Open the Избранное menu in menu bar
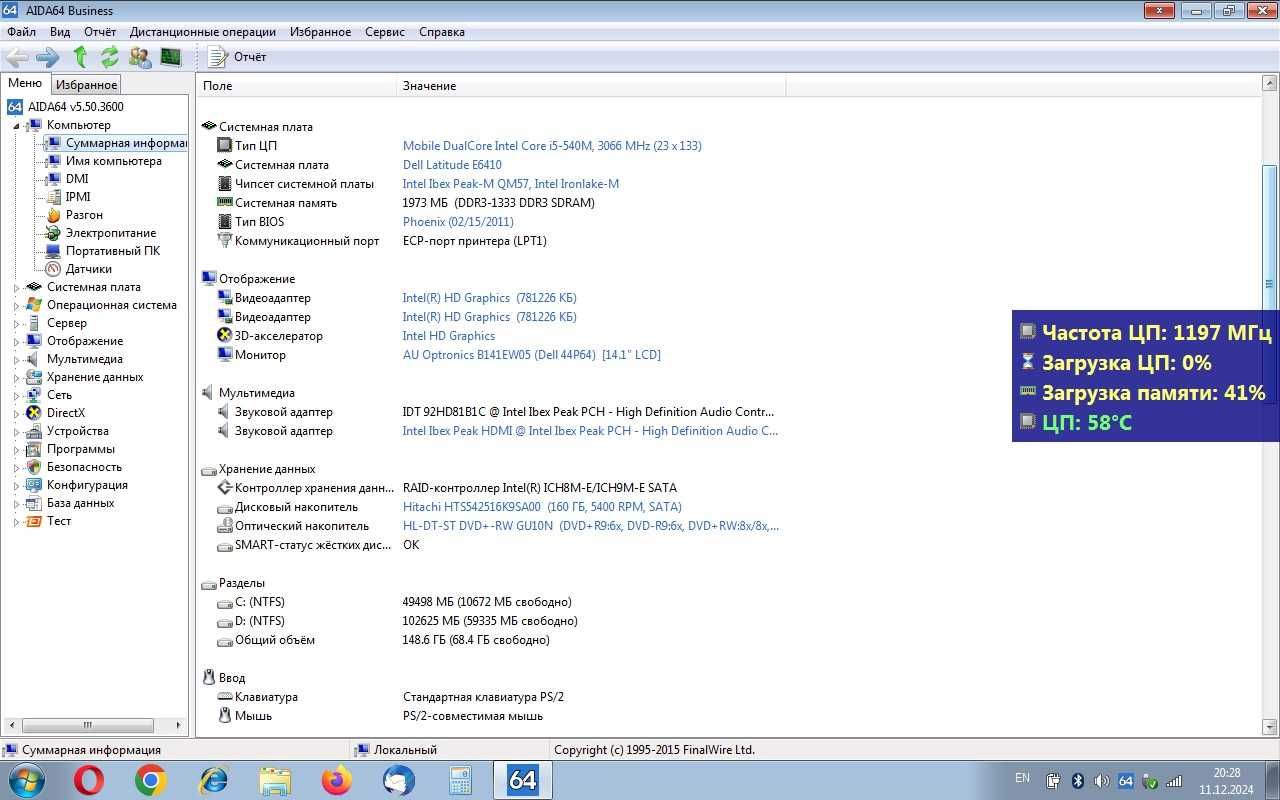The width and height of the screenshot is (1280, 800). click(320, 32)
